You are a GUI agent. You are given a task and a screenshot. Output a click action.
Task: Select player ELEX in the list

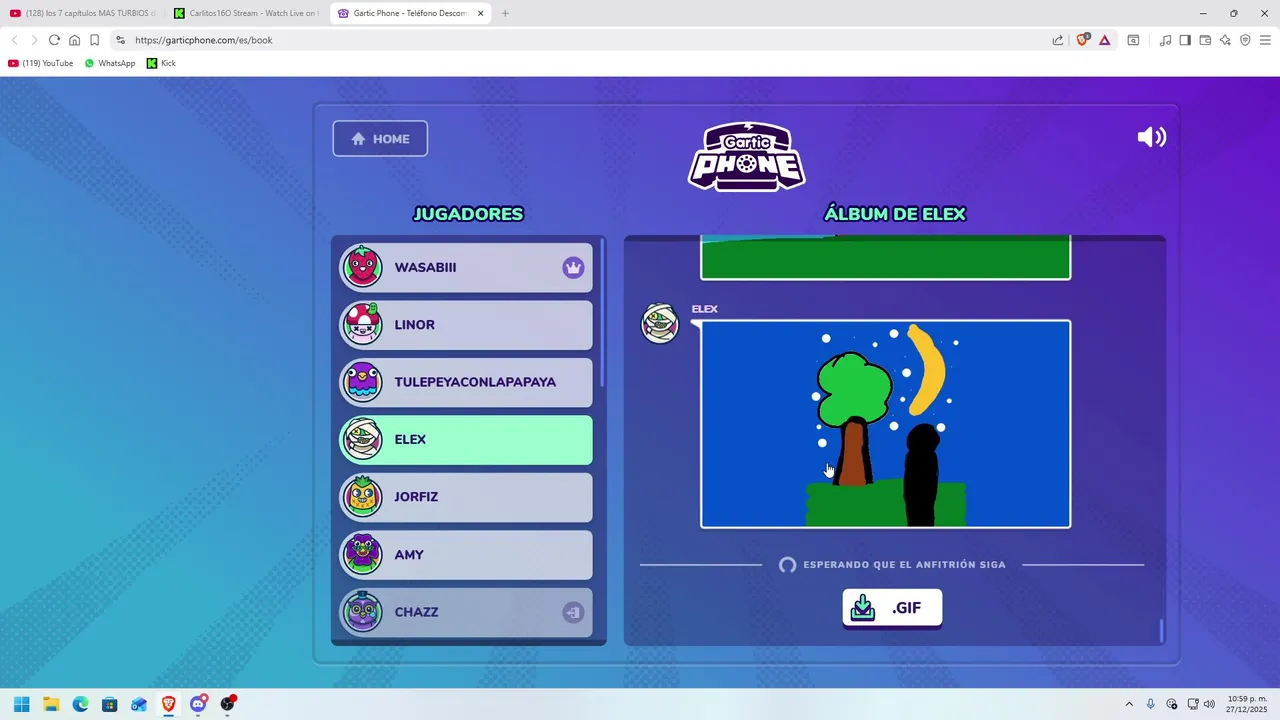pyautogui.click(x=466, y=440)
